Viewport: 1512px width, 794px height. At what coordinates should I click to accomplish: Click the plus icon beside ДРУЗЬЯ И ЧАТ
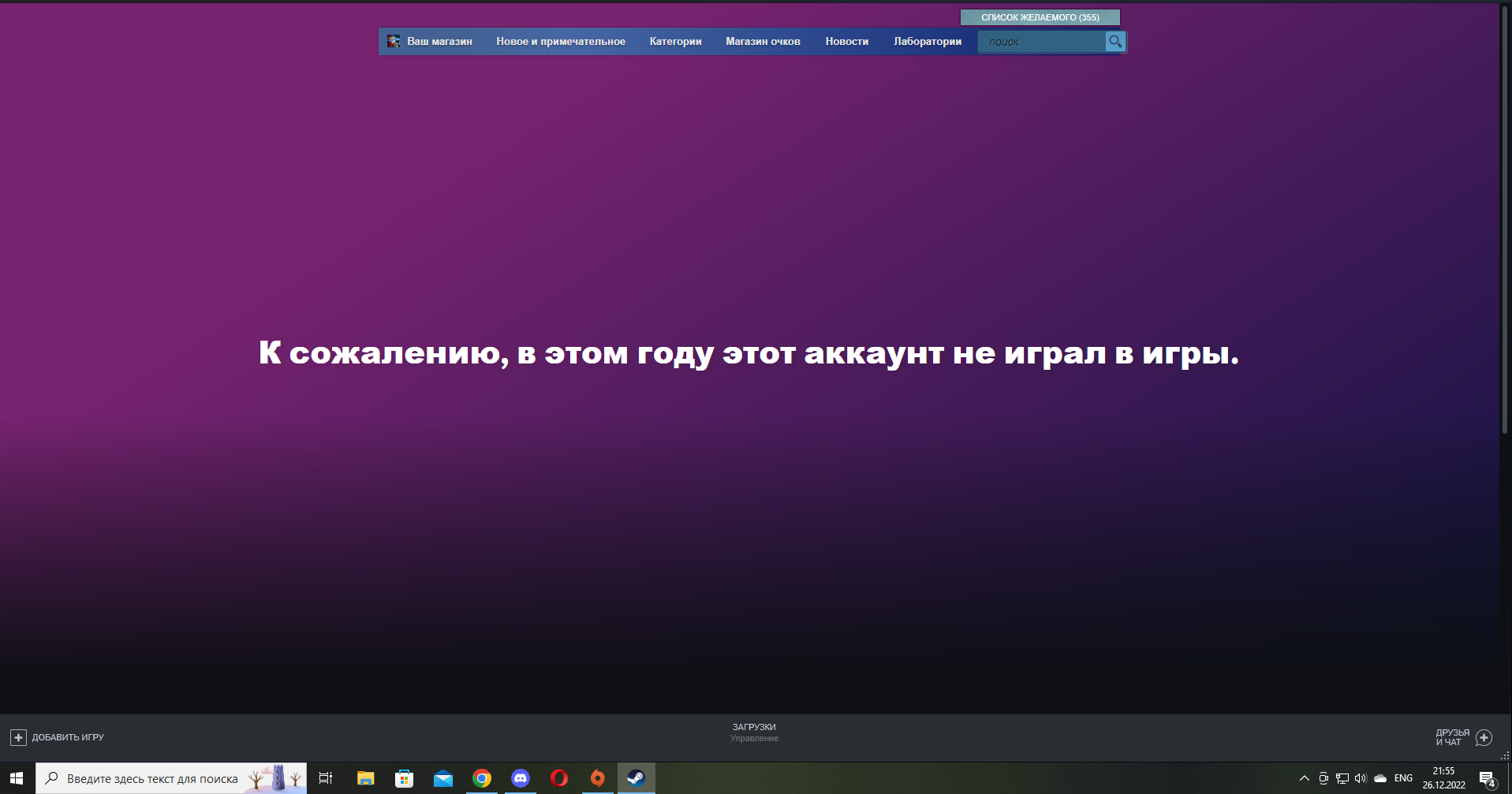click(1484, 737)
